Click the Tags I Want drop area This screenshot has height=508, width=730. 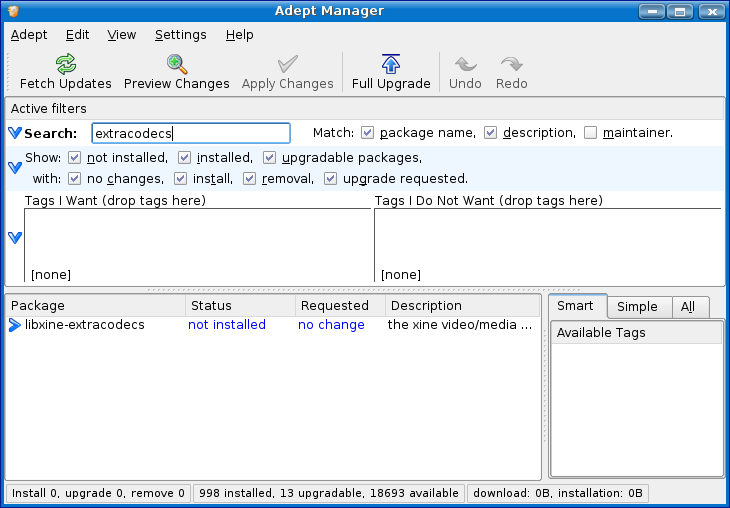pos(197,245)
